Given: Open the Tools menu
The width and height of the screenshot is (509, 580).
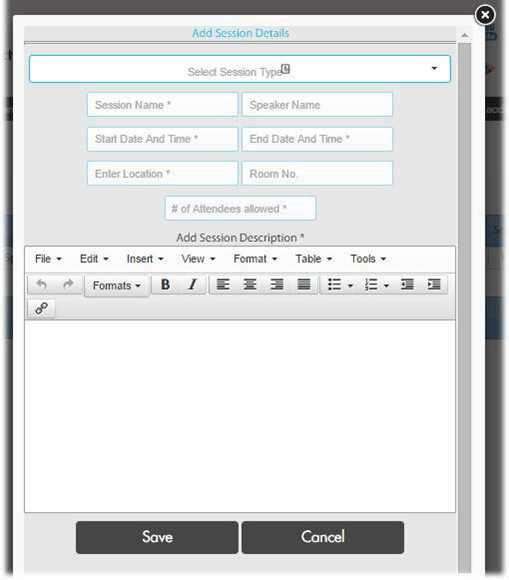Looking at the screenshot, I should point(368,259).
